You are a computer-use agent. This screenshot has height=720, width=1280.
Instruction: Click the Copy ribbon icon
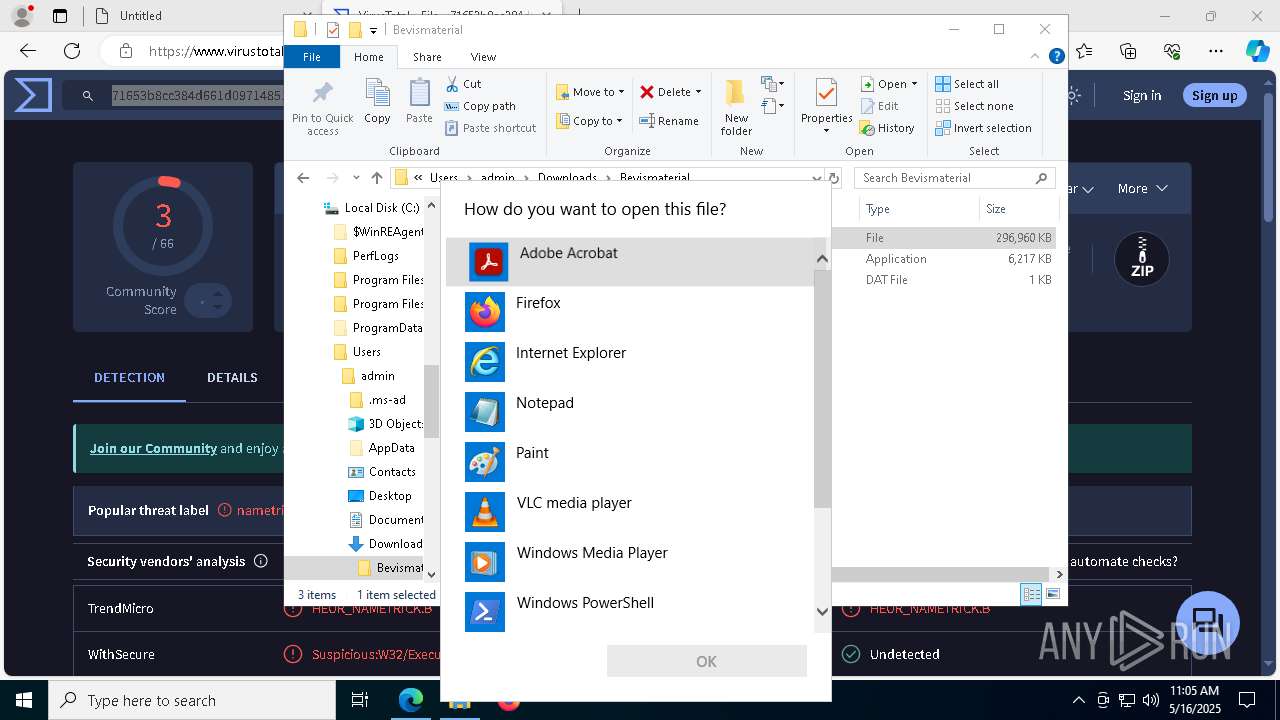click(x=377, y=102)
